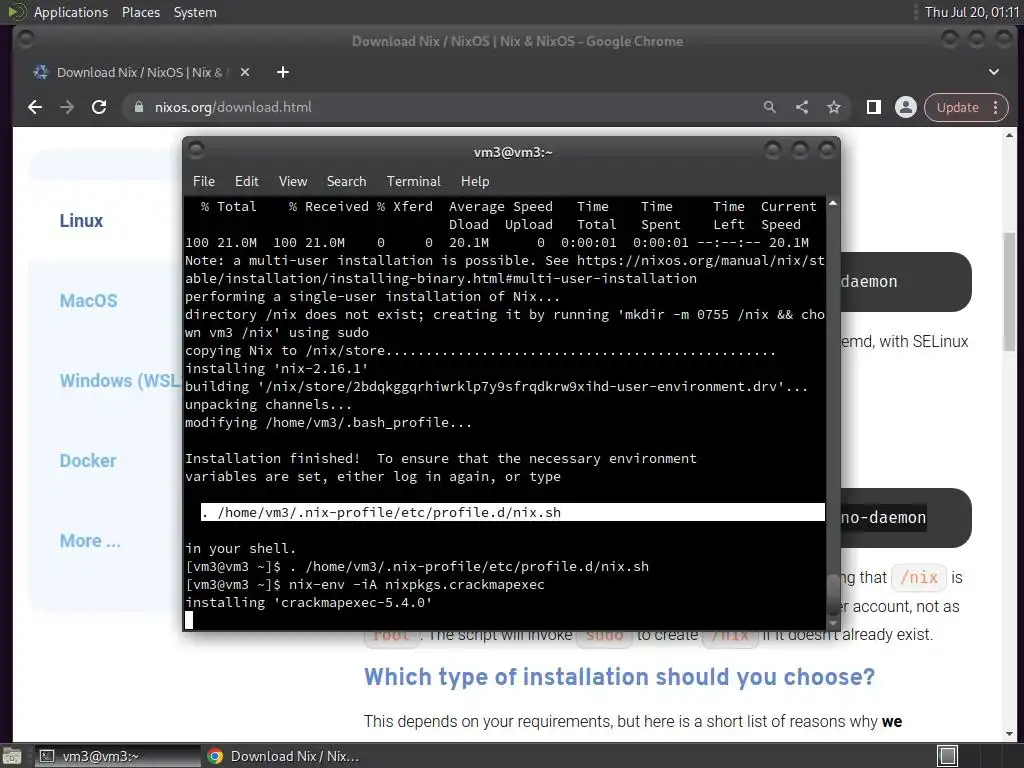Click the clock Thu Jul 20, 01:11

coord(971,12)
